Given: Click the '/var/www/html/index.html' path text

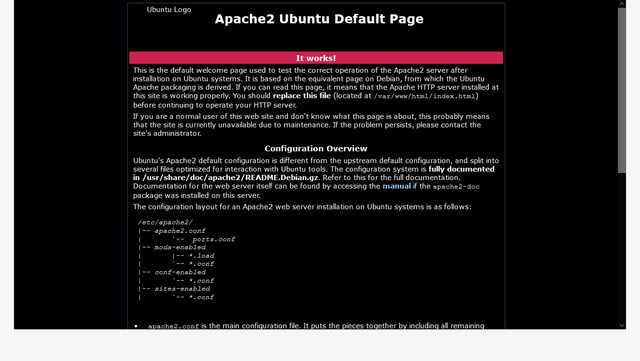Looking at the screenshot, I should click(x=424, y=96).
